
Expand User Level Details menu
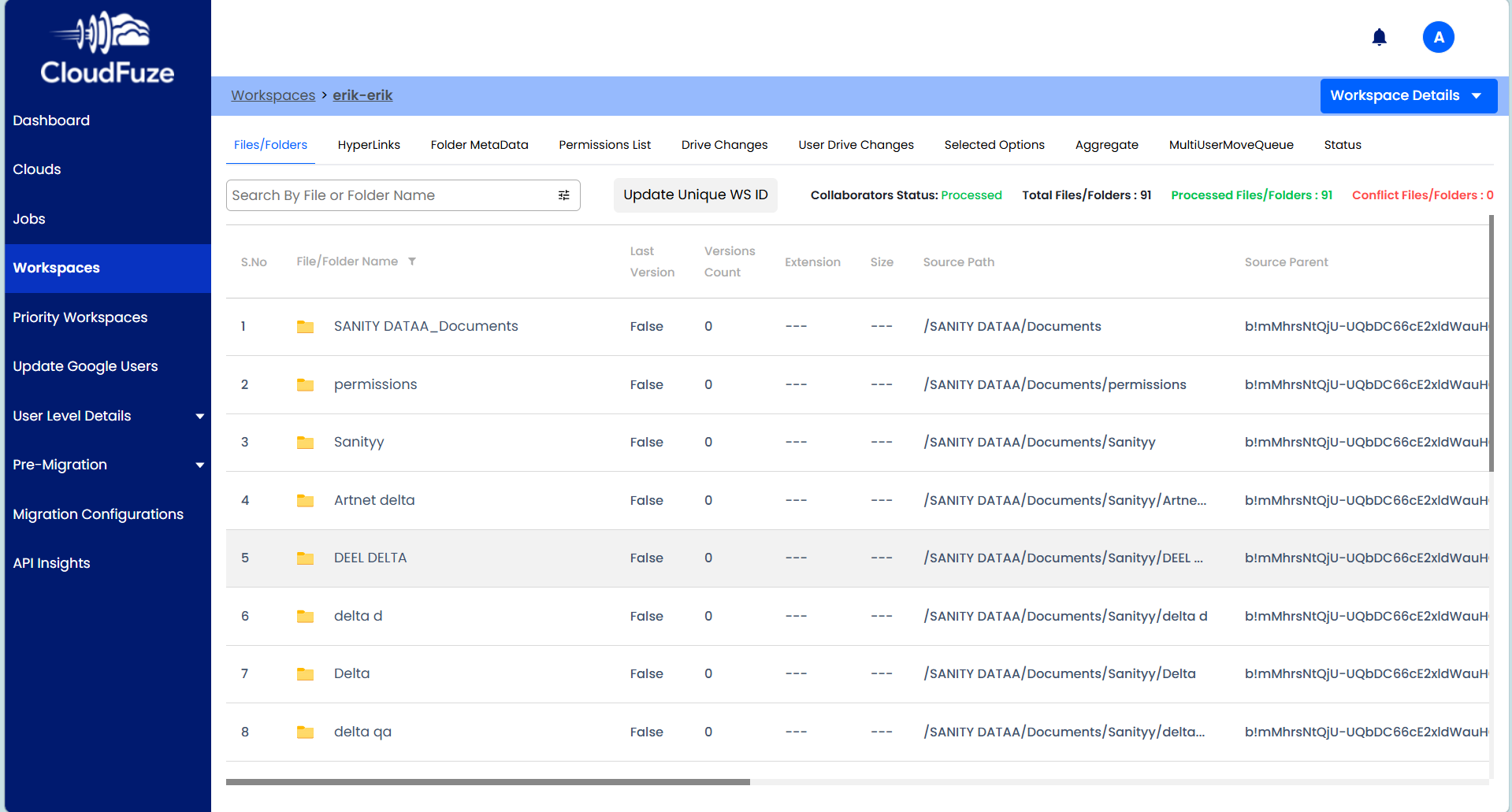click(200, 416)
